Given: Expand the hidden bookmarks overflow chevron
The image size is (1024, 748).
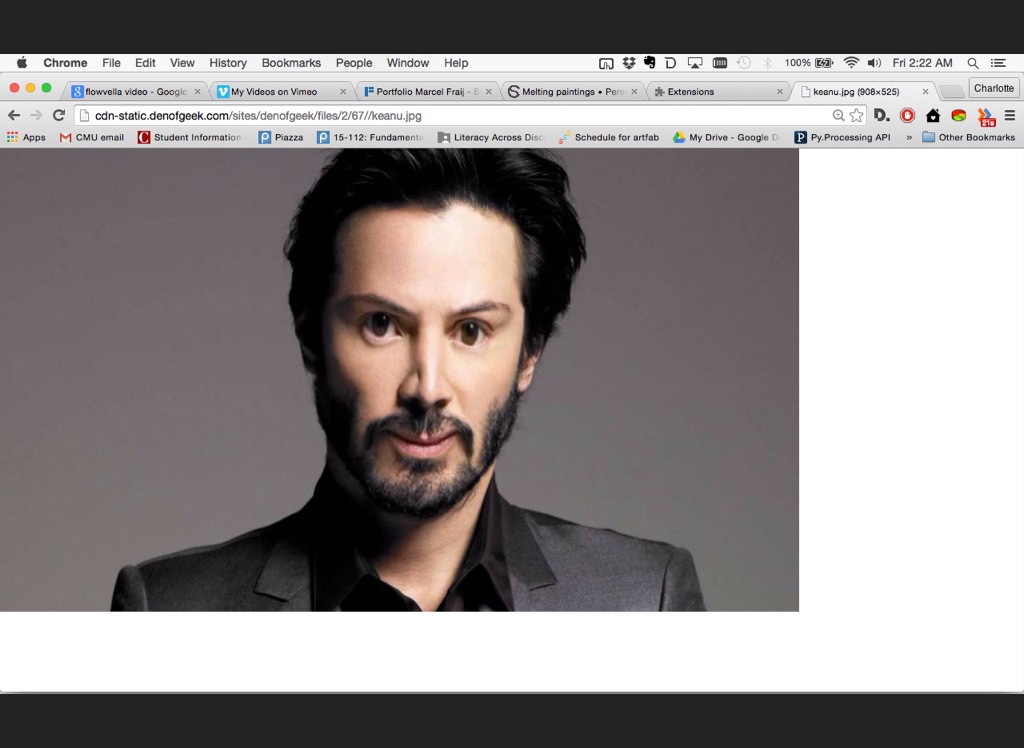Looking at the screenshot, I should (909, 137).
